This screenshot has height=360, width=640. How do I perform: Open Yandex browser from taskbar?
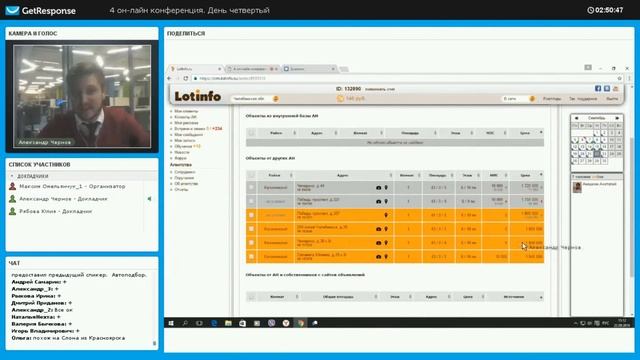click(286, 323)
